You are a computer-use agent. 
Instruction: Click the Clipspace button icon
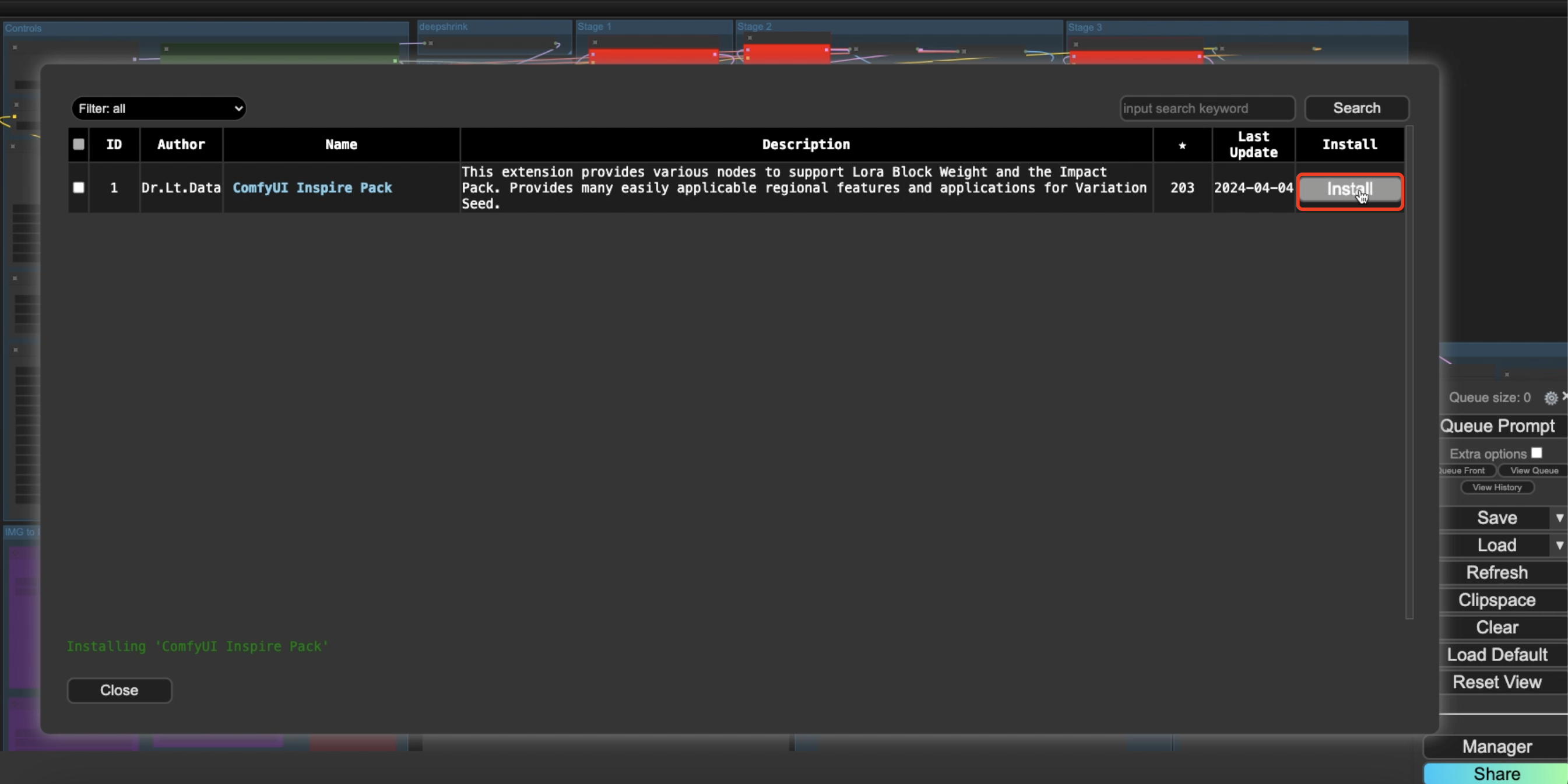1497,600
